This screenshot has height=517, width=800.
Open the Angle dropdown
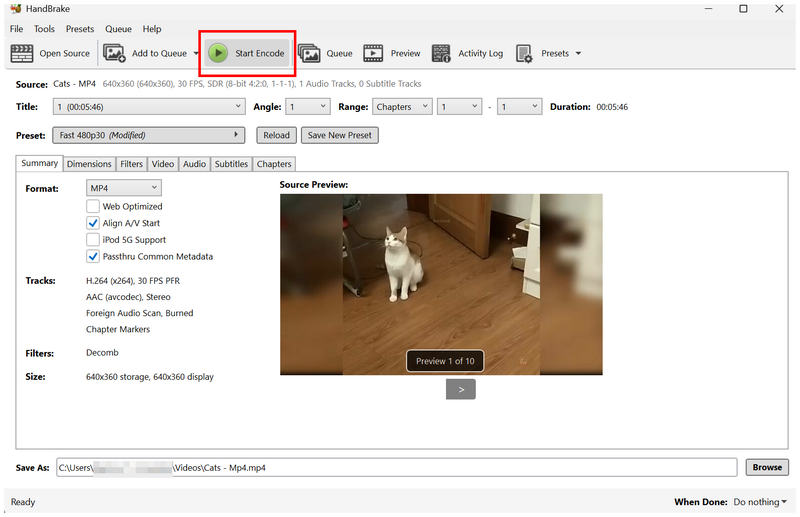pos(308,107)
